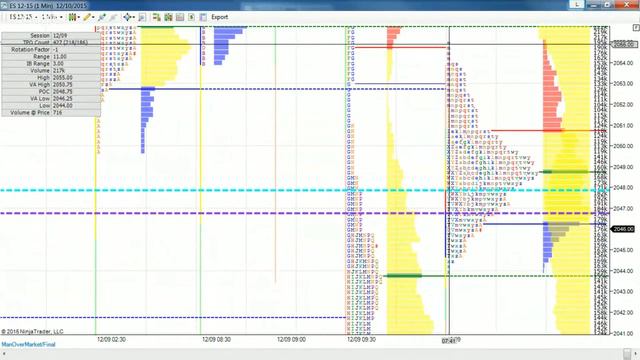Open the toolbar icon left of Export

[203, 17]
